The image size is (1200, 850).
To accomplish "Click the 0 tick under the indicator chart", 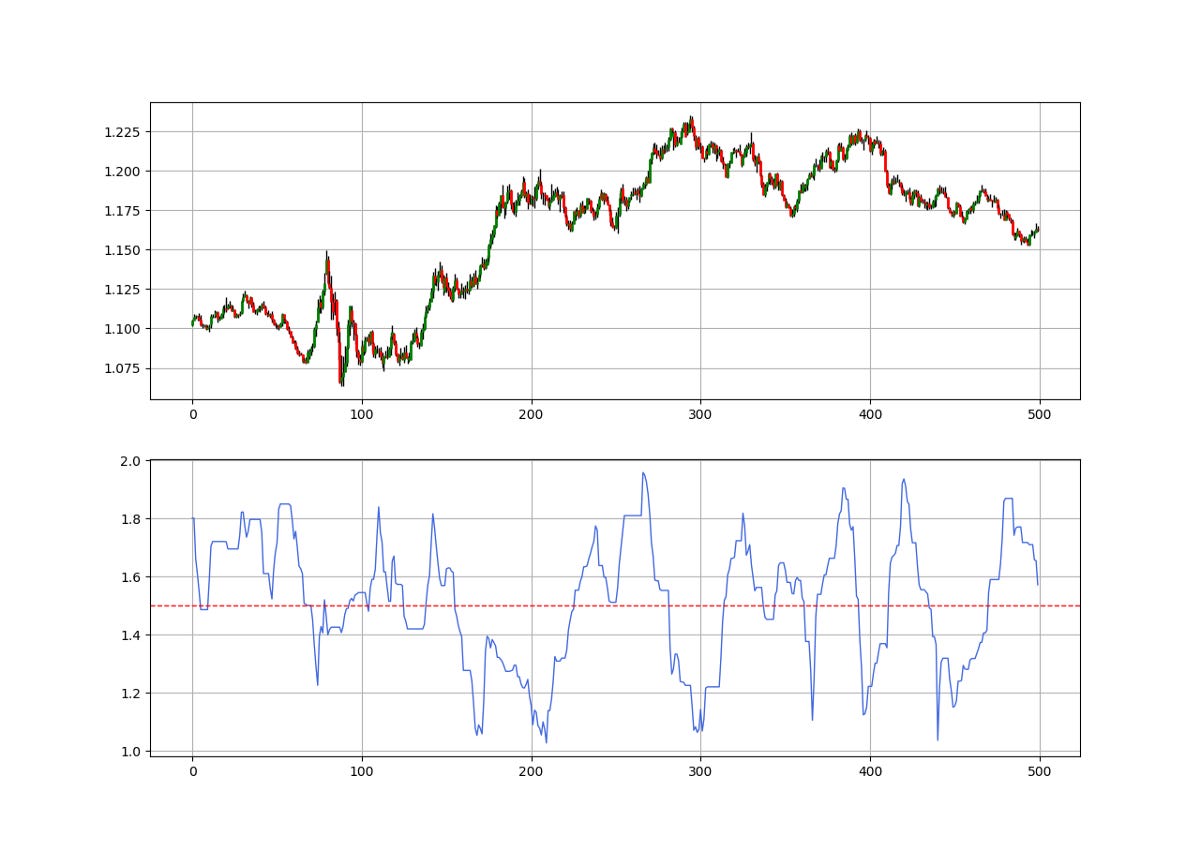I will 192,771.
